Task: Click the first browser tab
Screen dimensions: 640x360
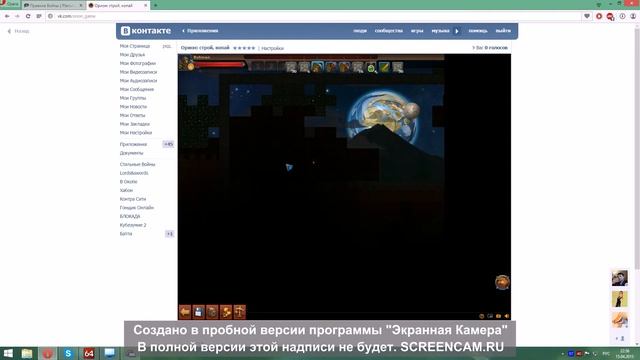Action: [53, 5]
